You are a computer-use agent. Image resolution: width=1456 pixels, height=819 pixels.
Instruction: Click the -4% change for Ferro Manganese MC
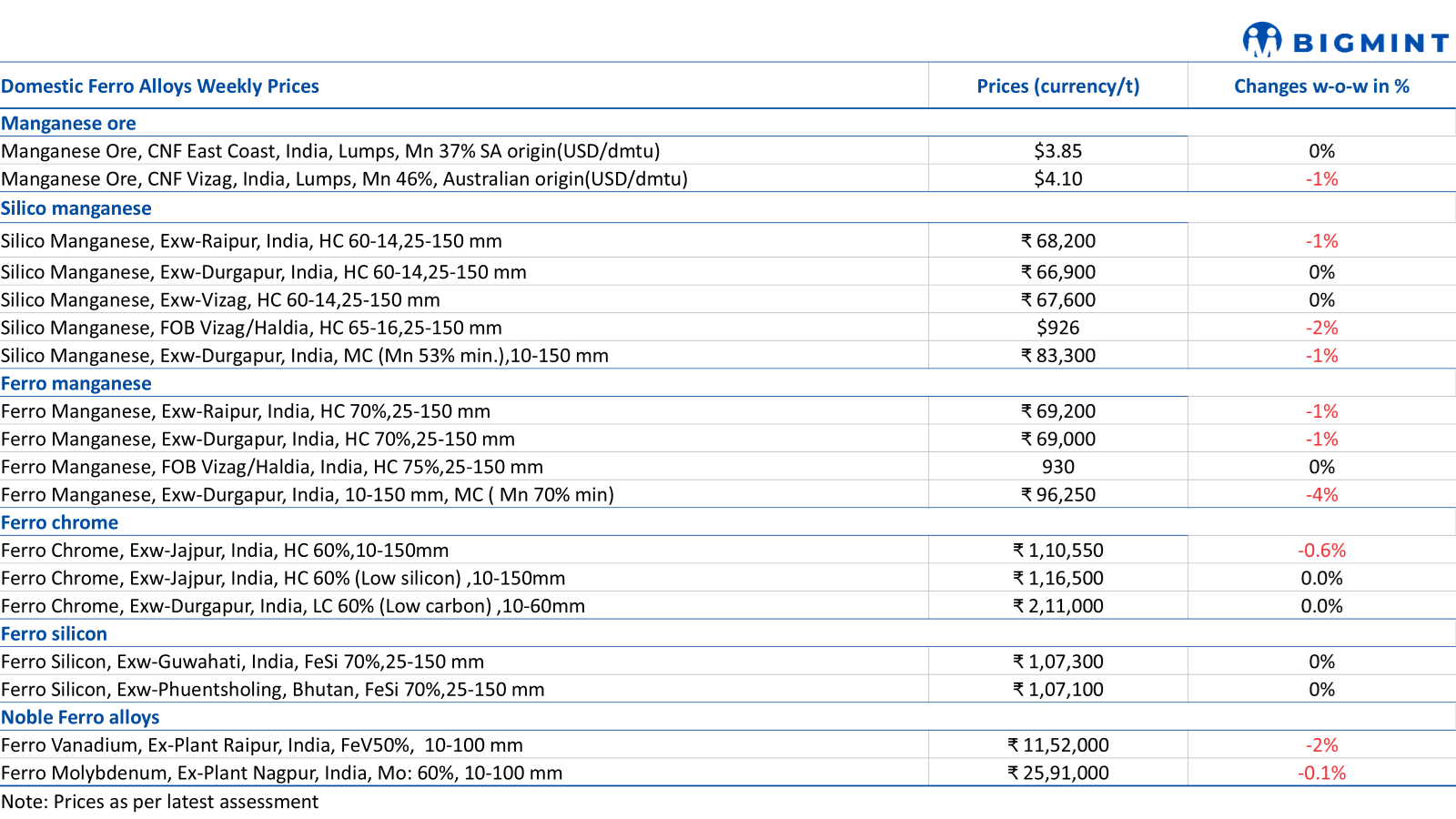click(x=1321, y=495)
